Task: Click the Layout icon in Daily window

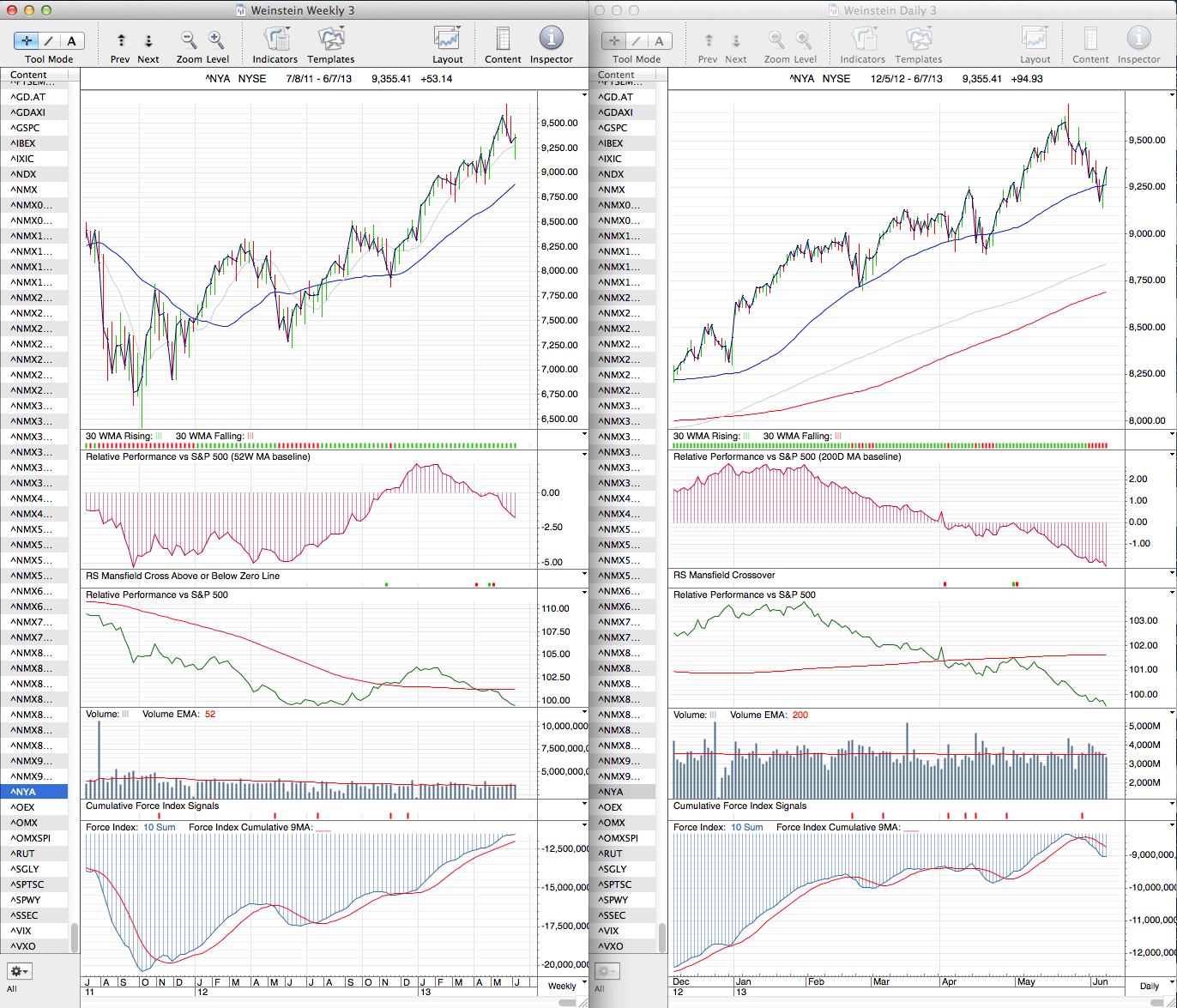Action: point(1035,40)
